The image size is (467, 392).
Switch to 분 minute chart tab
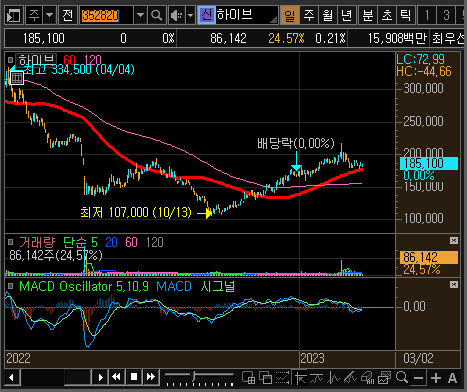tap(368, 15)
